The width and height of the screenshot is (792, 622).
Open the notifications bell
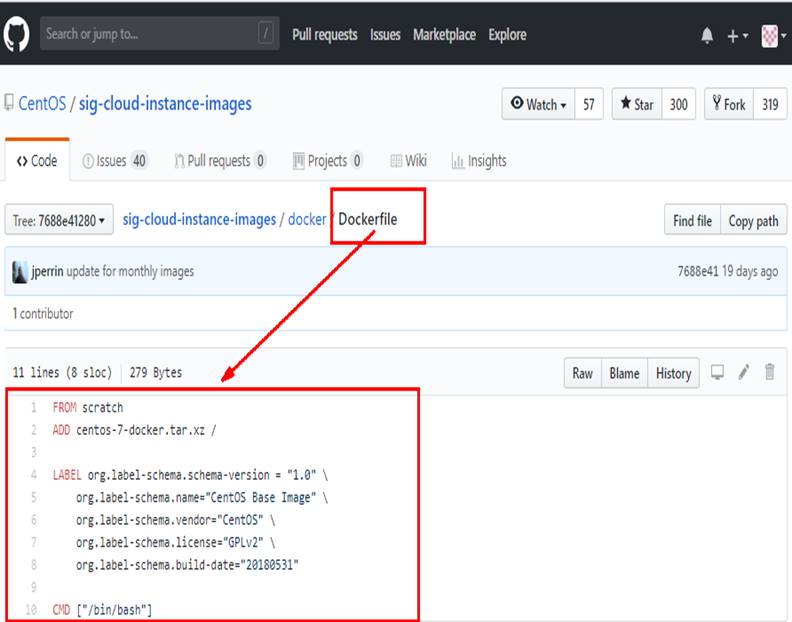707,35
